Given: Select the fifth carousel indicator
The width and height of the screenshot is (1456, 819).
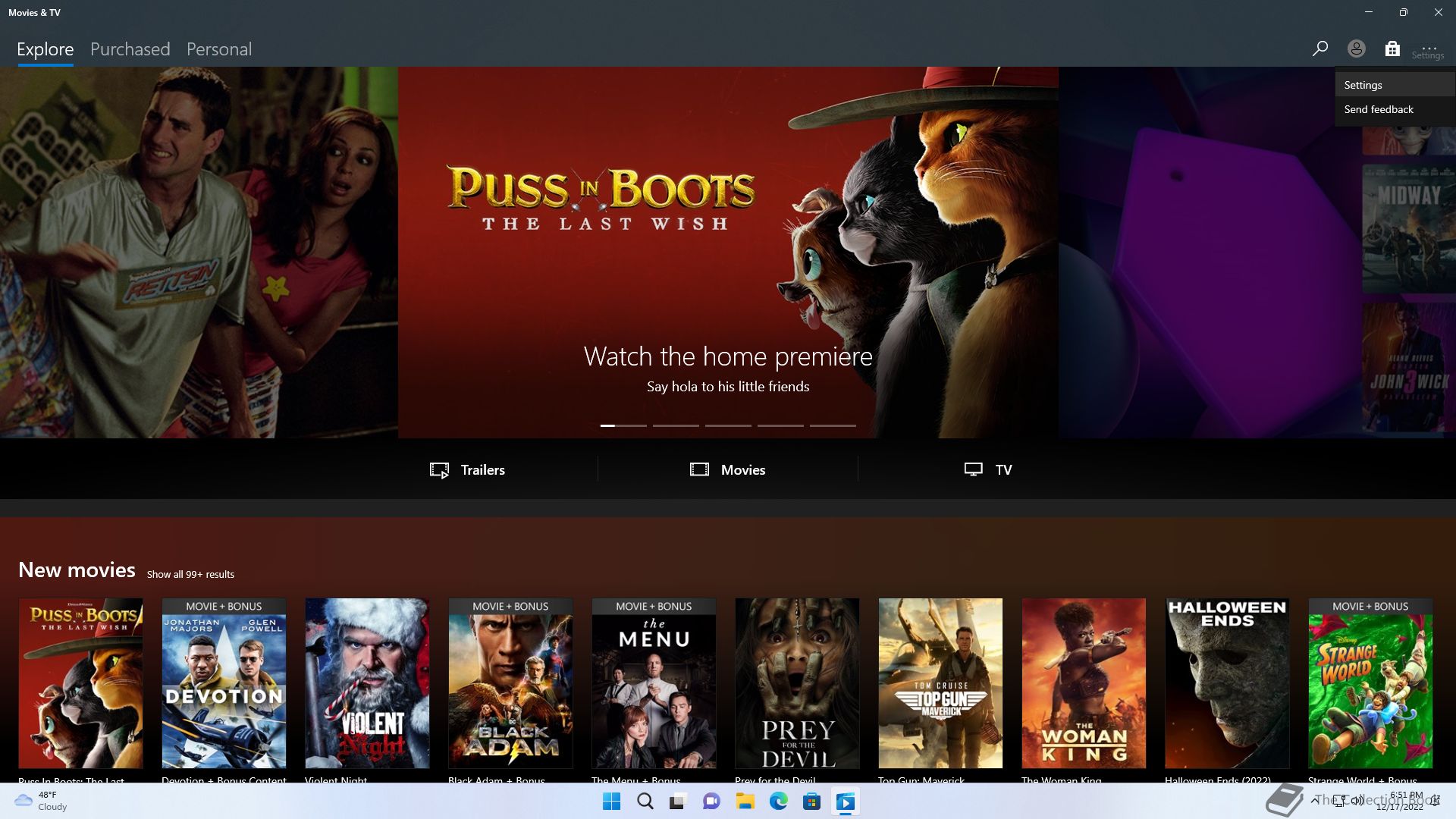Looking at the screenshot, I should [833, 425].
